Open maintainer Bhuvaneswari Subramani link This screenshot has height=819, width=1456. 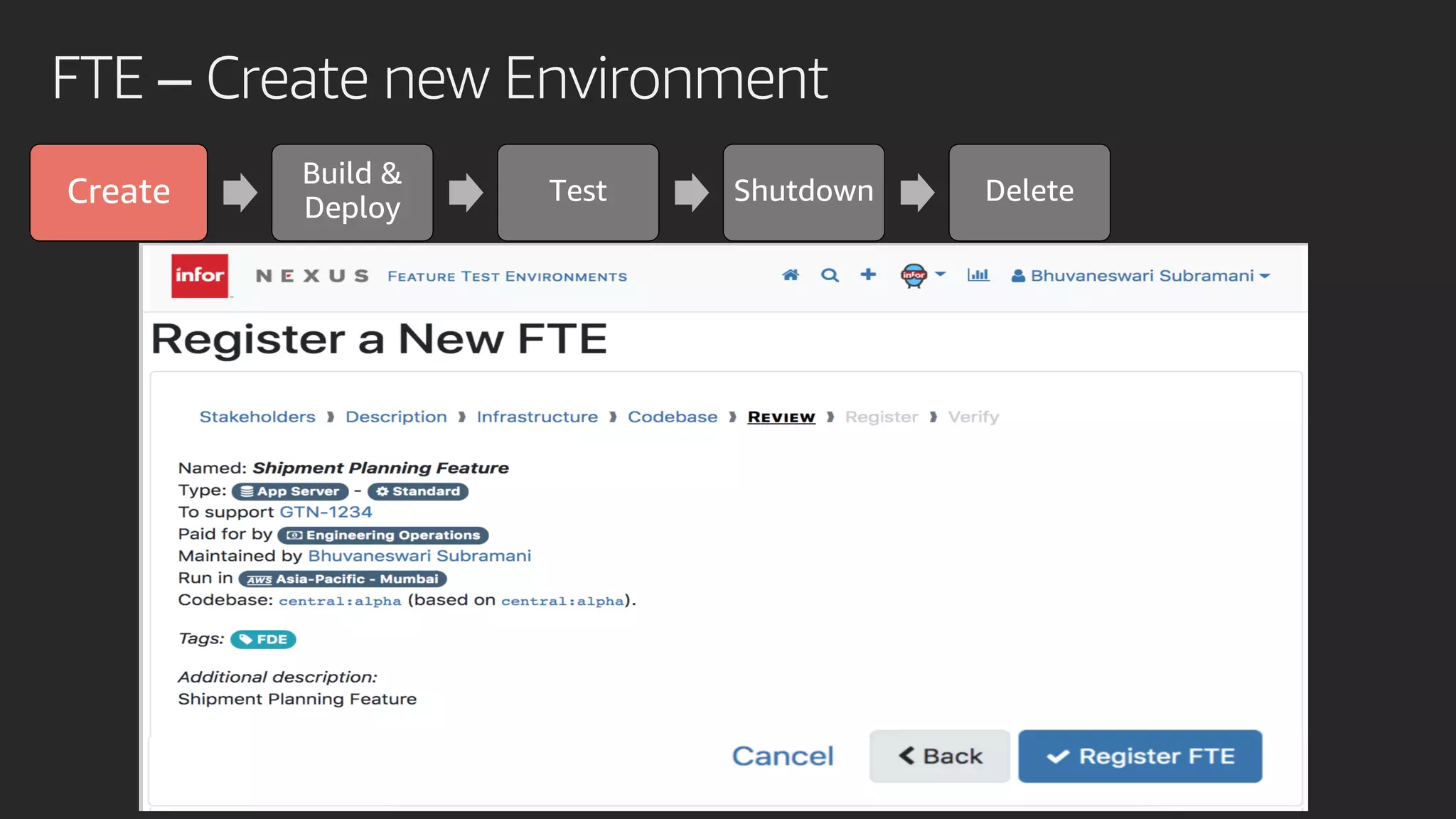(419, 556)
